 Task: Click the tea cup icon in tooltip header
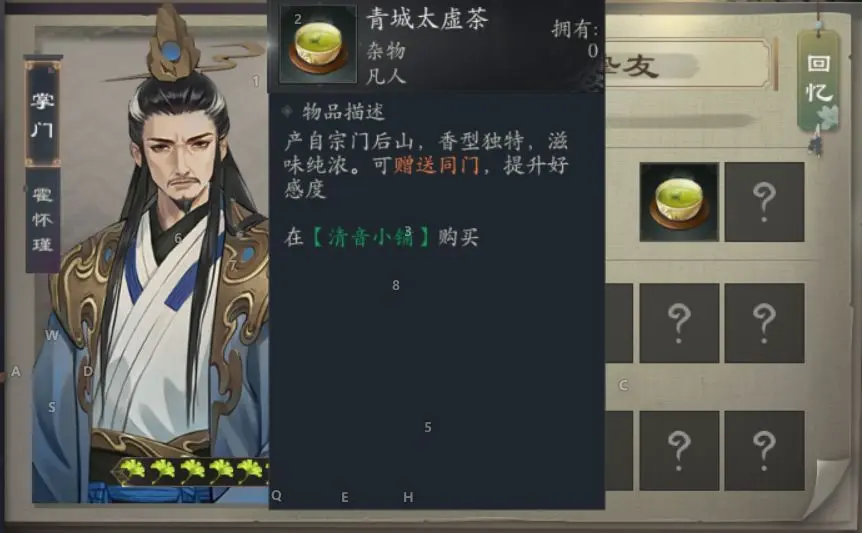[317, 45]
